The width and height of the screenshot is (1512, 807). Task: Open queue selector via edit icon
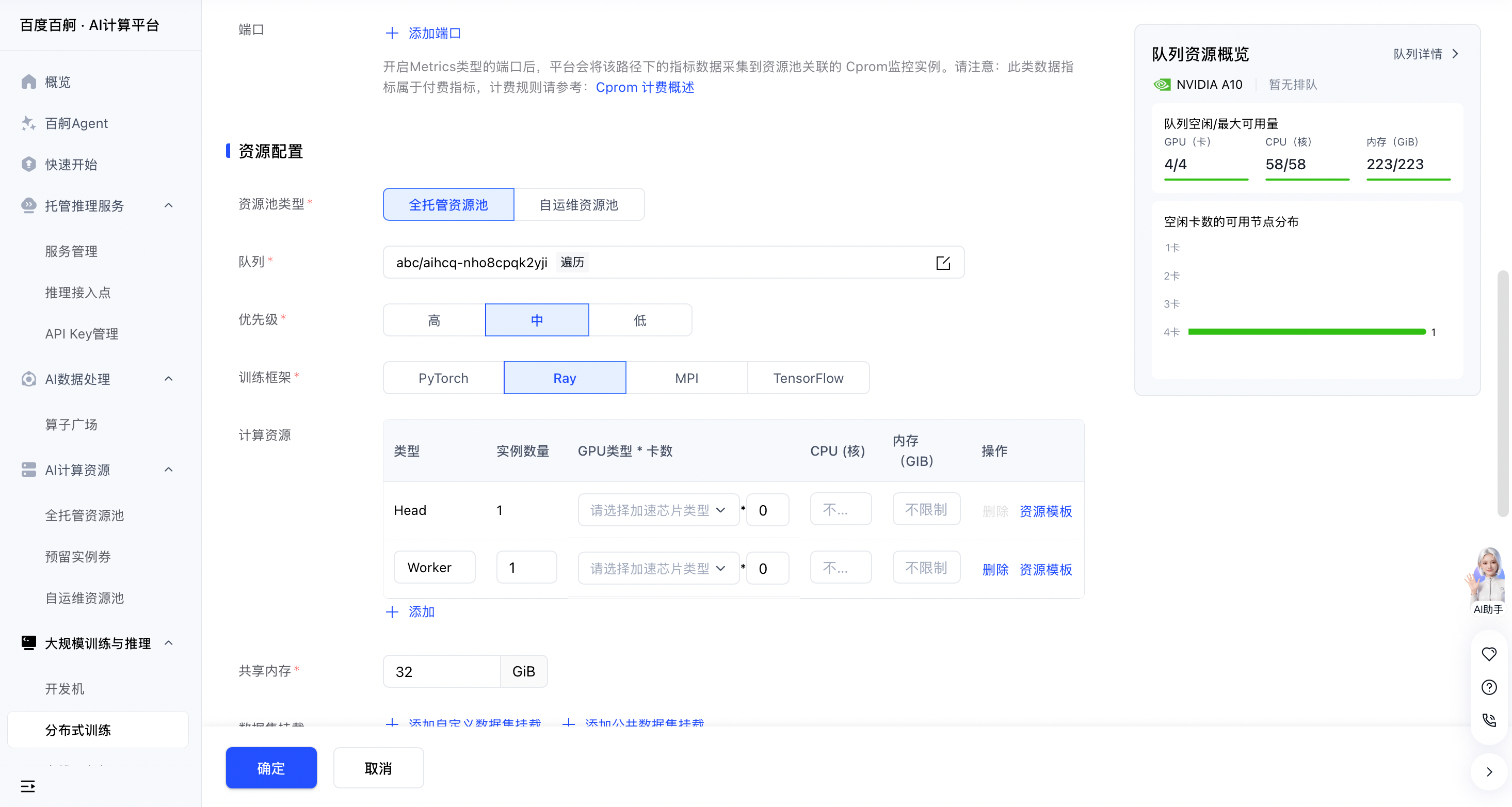click(943, 262)
